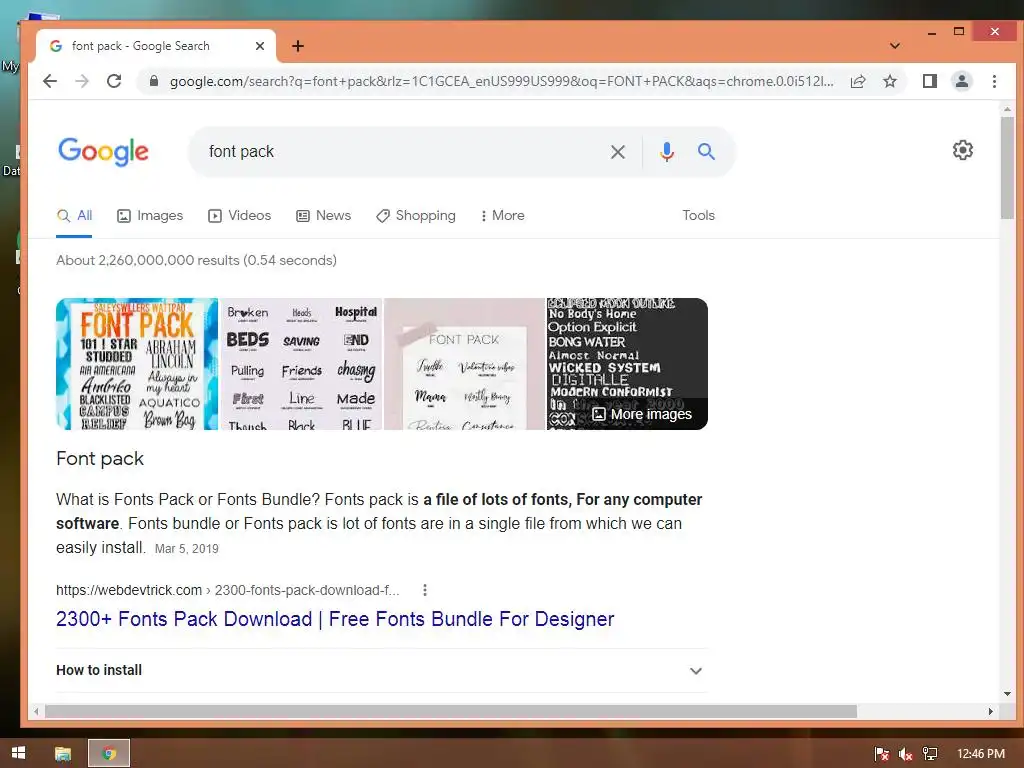Clear the search box text
Image resolution: width=1024 pixels, height=768 pixels.
(618, 152)
